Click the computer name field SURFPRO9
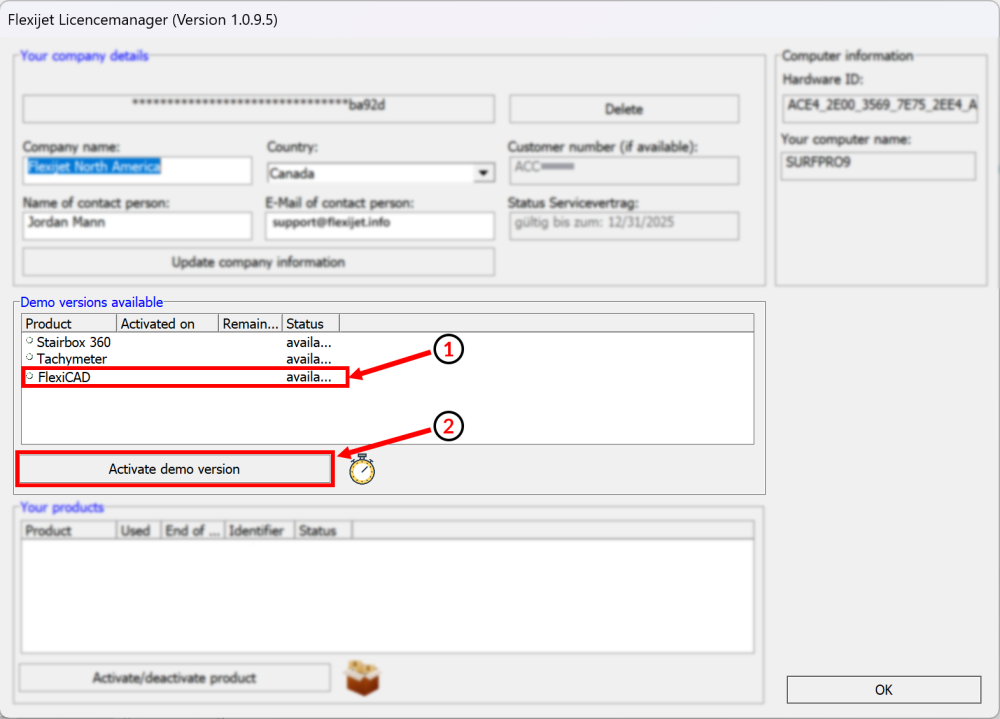This screenshot has width=1000, height=719. pyautogui.click(x=878, y=166)
